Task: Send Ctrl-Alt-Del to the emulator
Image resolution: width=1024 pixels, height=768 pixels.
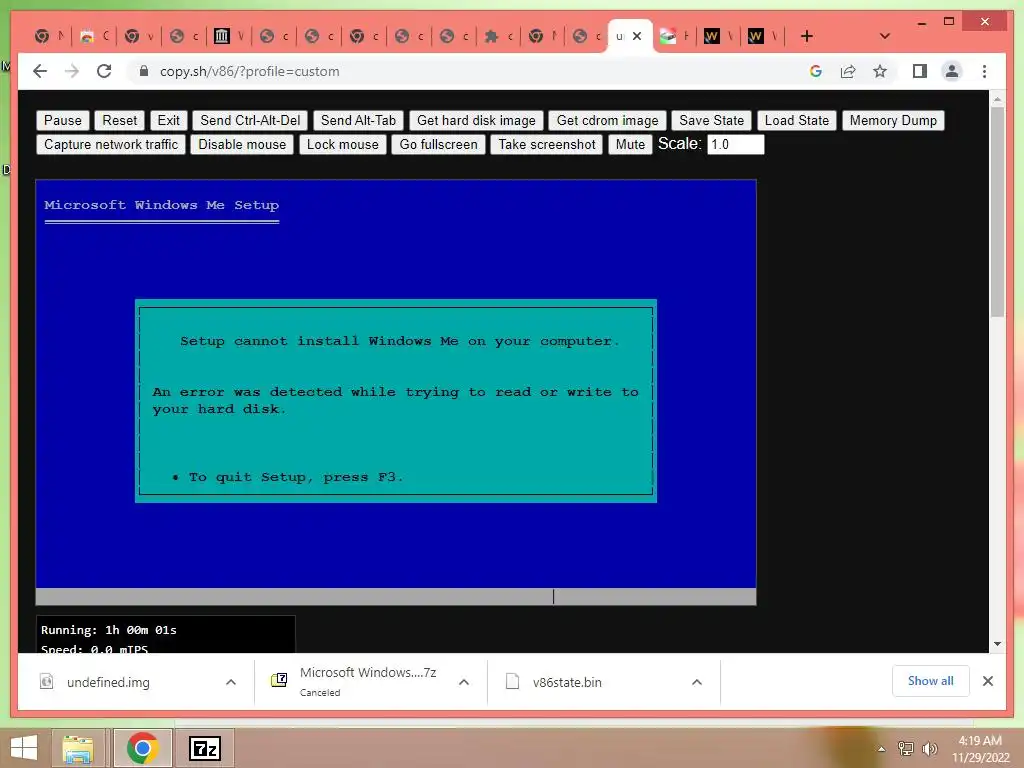Action: point(250,120)
